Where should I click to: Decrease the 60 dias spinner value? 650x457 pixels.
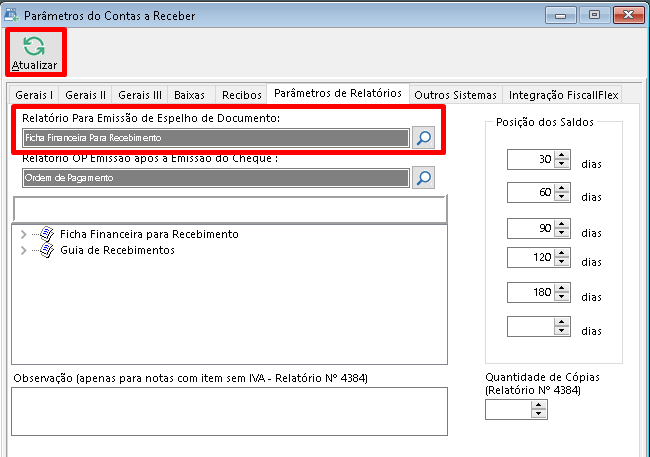tap(562, 197)
